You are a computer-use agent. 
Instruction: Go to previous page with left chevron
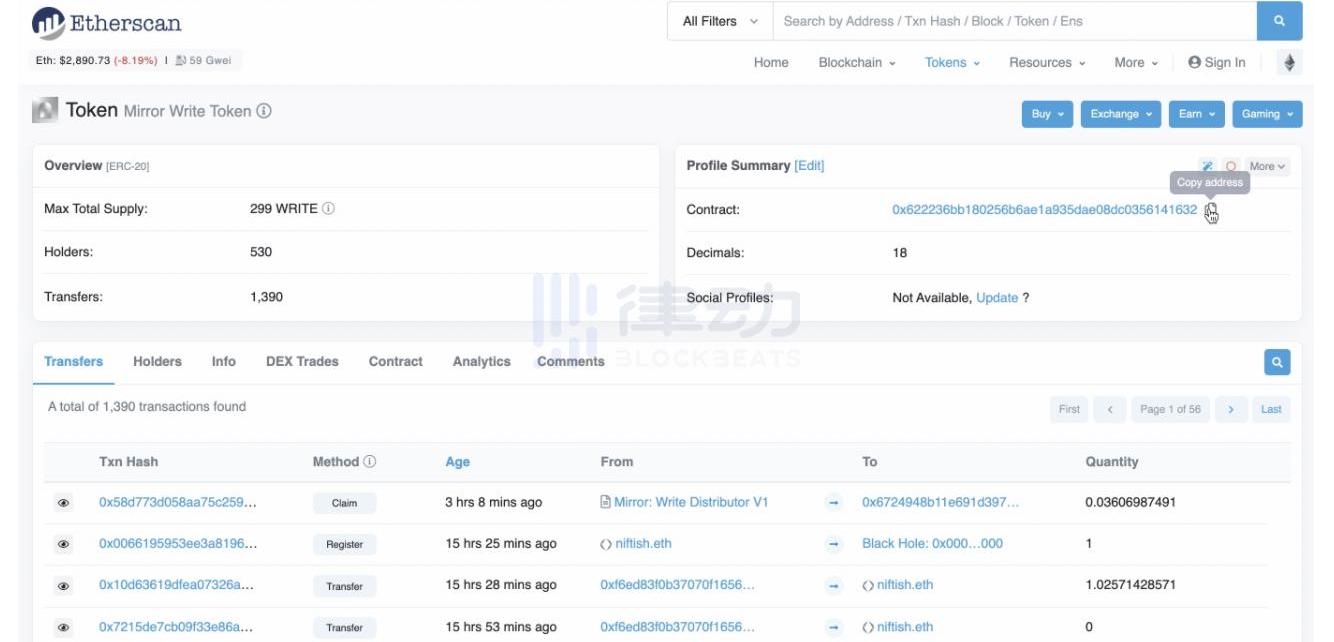1110,409
